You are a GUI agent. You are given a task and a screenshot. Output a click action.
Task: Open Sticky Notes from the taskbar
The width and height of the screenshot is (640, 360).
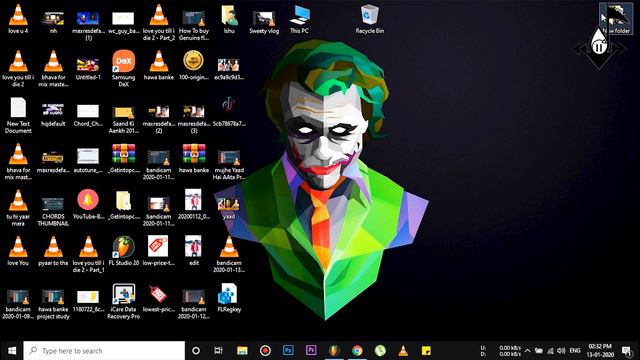(426, 351)
